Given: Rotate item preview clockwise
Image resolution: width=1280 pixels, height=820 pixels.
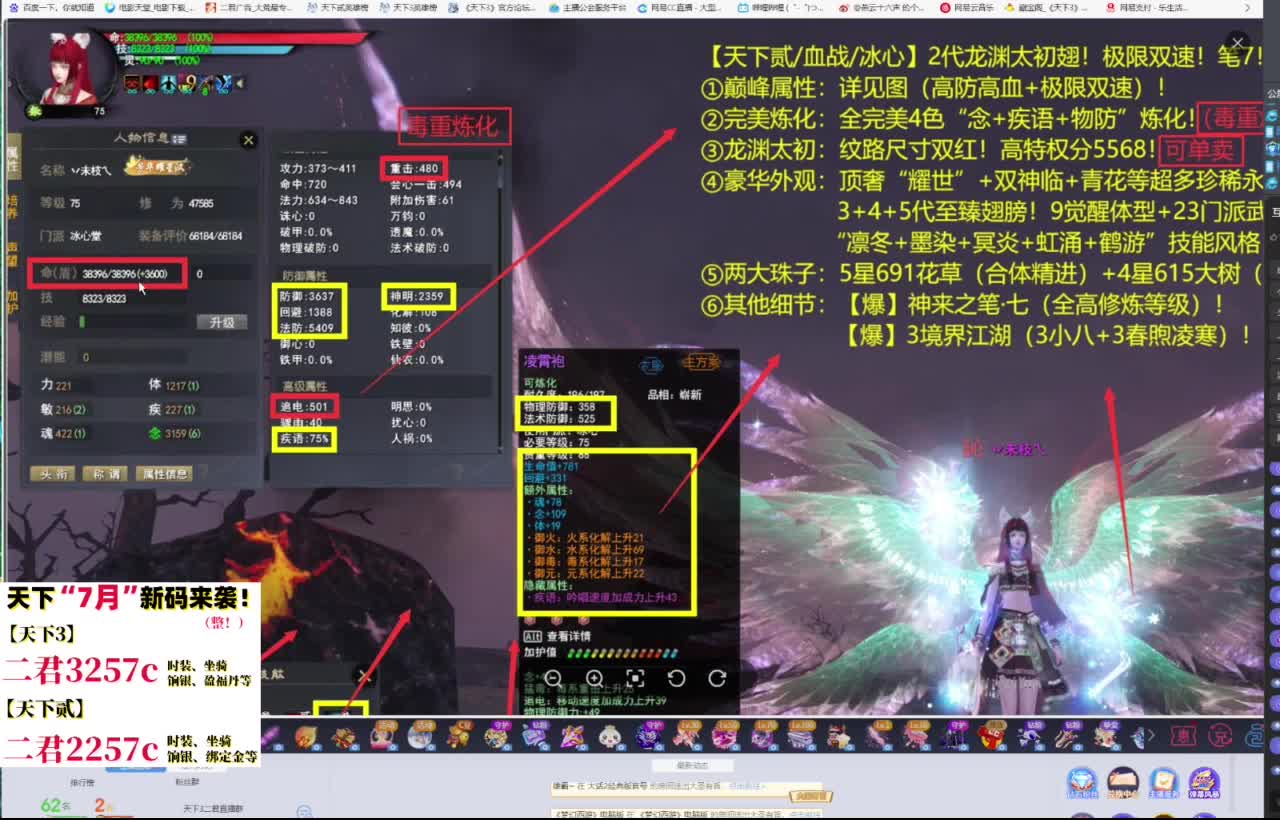Looking at the screenshot, I should (717, 678).
